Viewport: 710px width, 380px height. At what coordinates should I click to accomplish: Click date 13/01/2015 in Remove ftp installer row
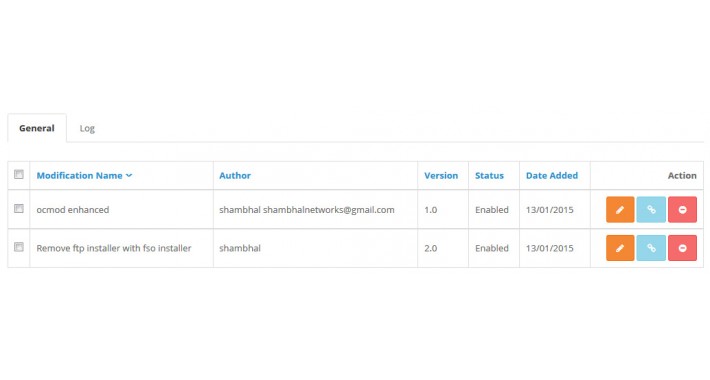549,248
